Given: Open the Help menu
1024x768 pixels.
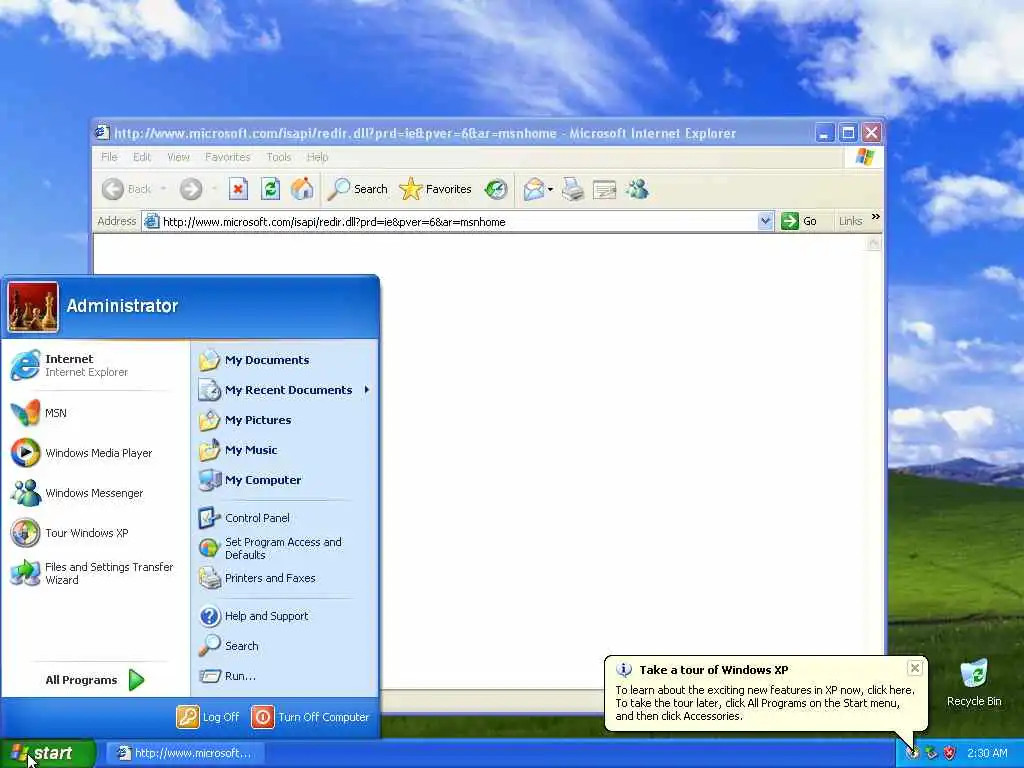Looking at the screenshot, I should point(317,157).
